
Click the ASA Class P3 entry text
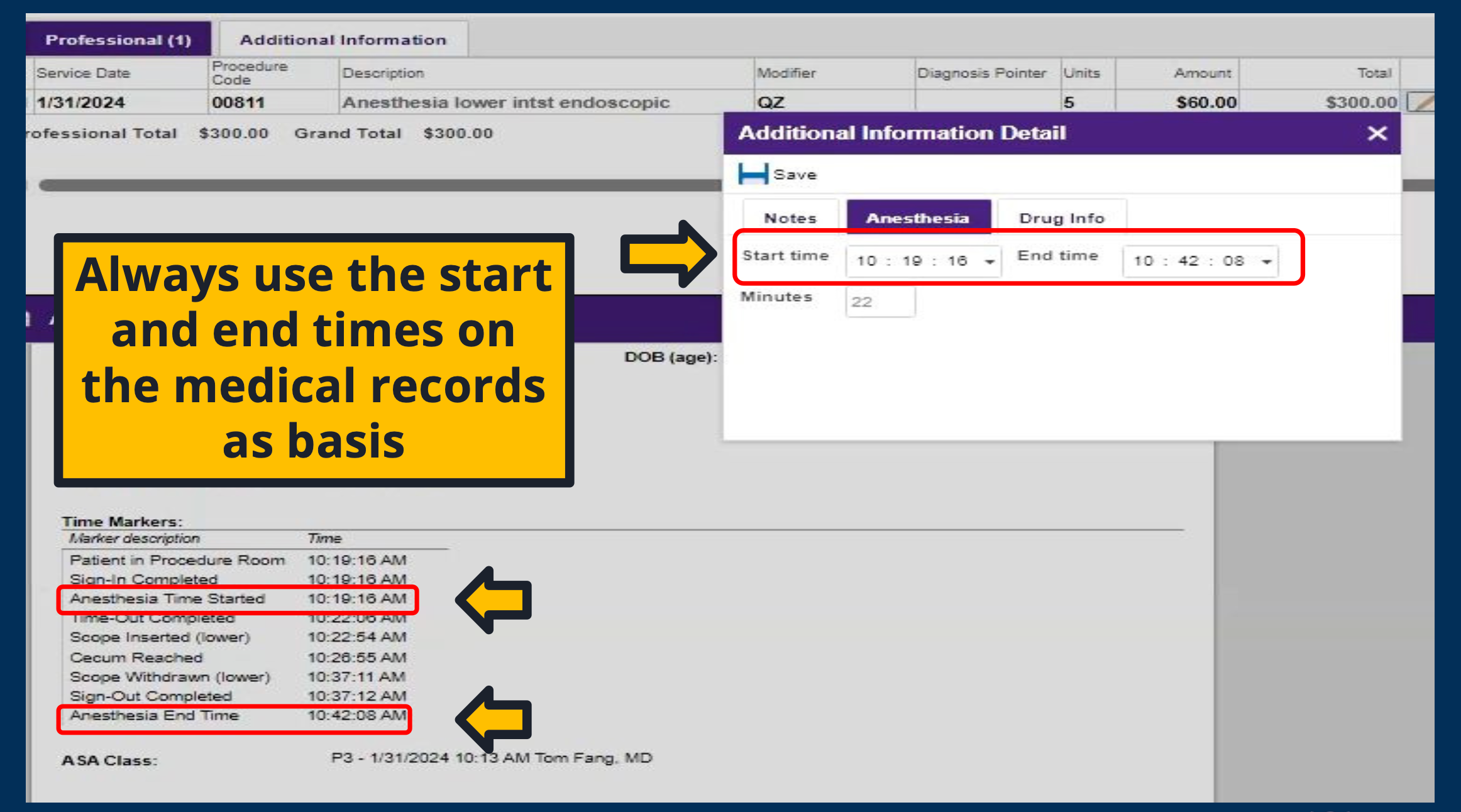[x=492, y=758]
